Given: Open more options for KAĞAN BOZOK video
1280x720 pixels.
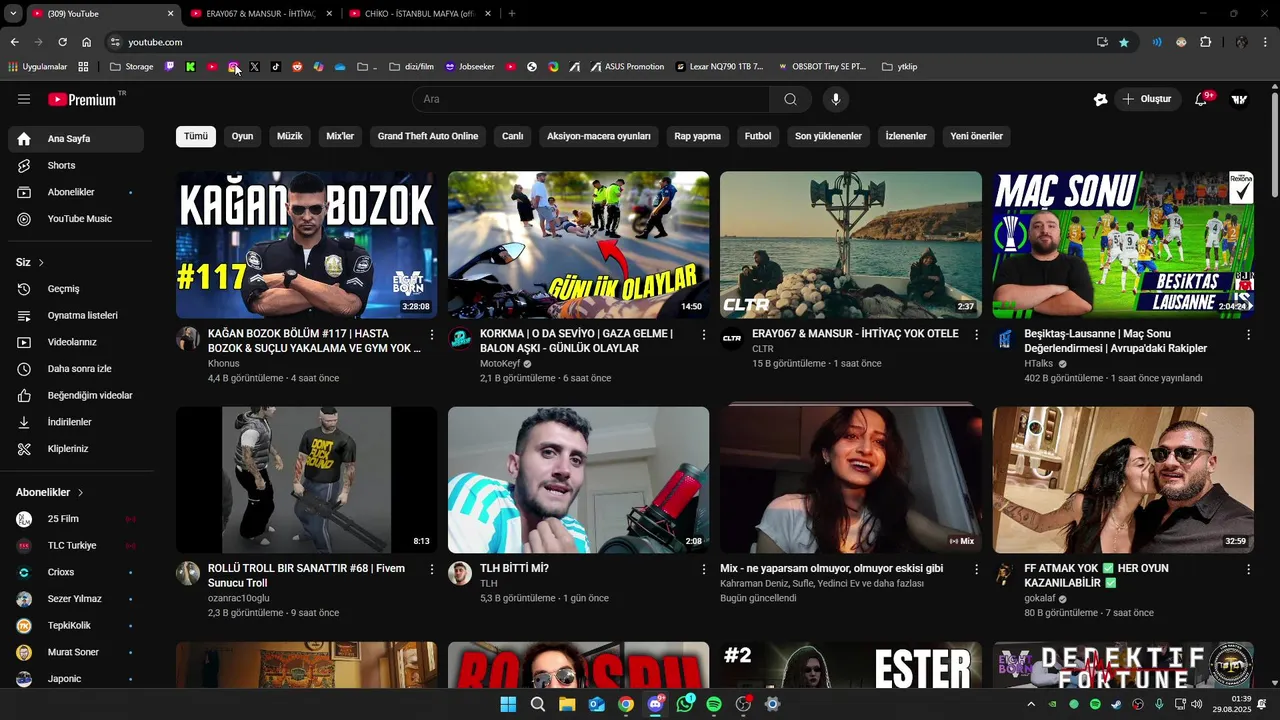Looking at the screenshot, I should pos(432,334).
